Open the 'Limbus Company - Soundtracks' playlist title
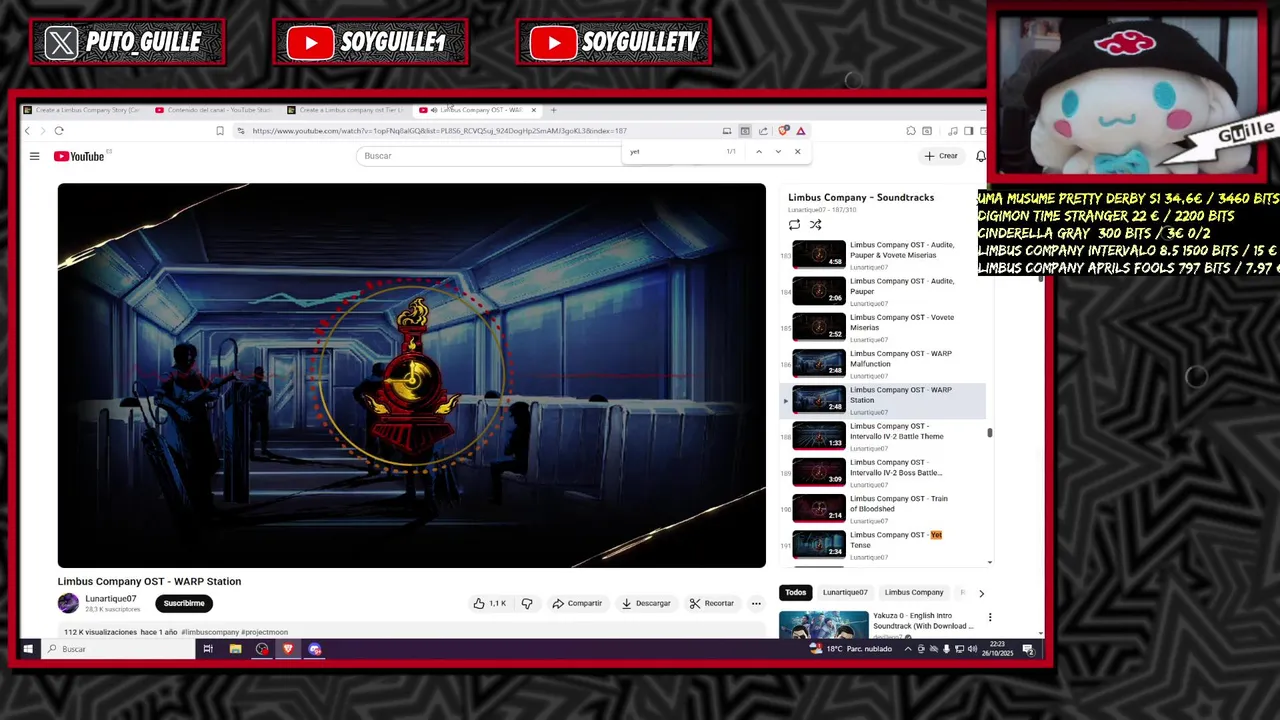This screenshot has width=1280, height=720. click(861, 198)
